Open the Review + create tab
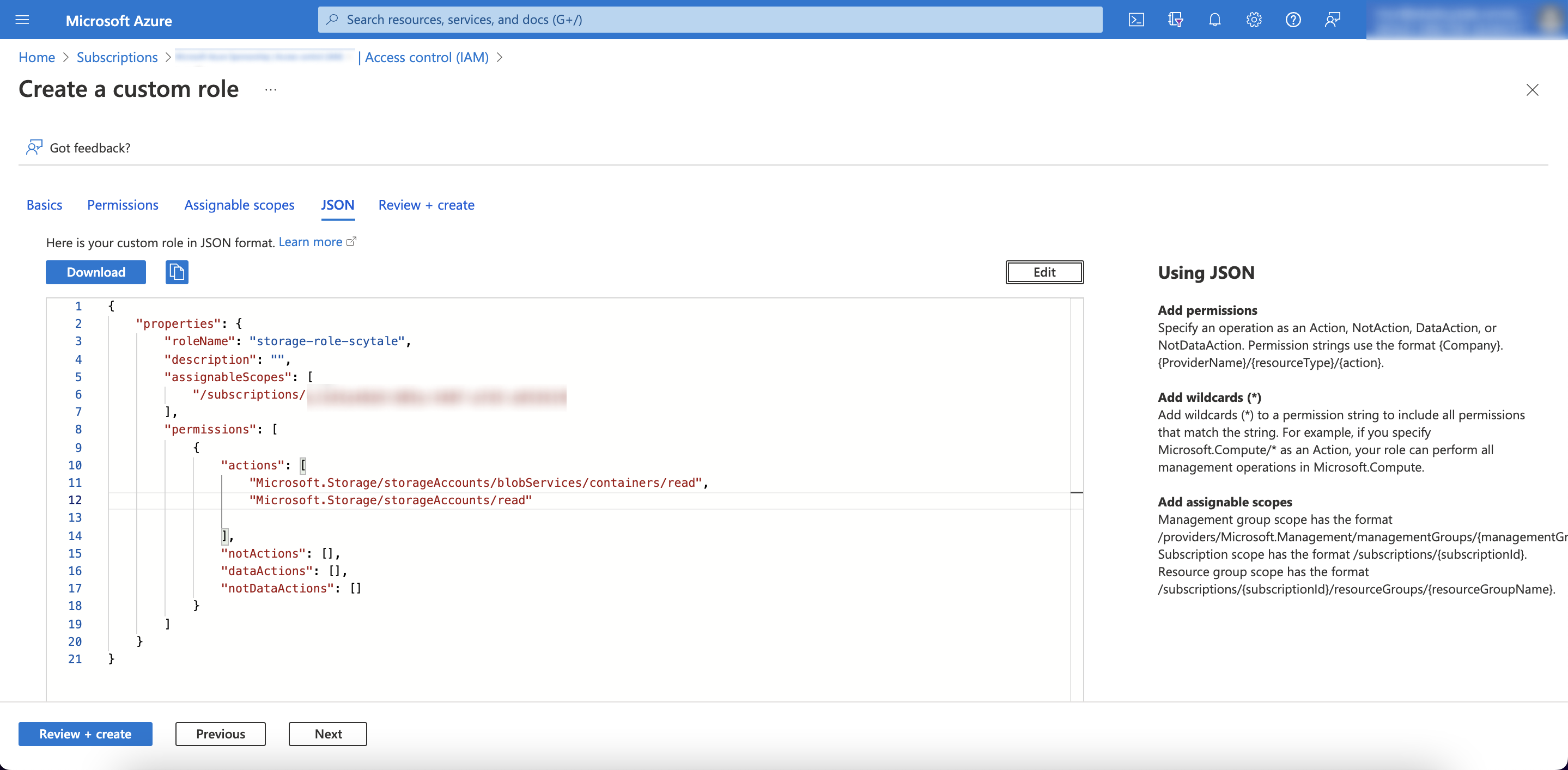The height and width of the screenshot is (770, 1568). click(x=426, y=205)
